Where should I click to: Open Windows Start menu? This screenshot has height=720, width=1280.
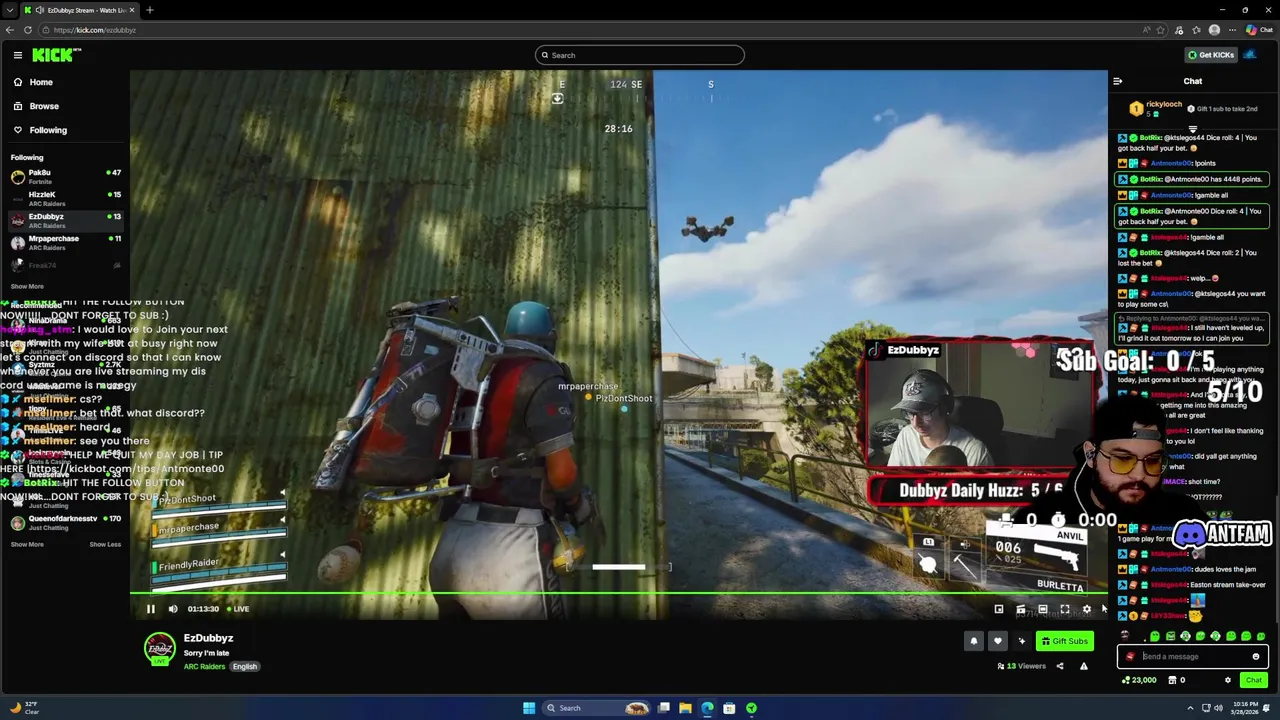click(529, 708)
